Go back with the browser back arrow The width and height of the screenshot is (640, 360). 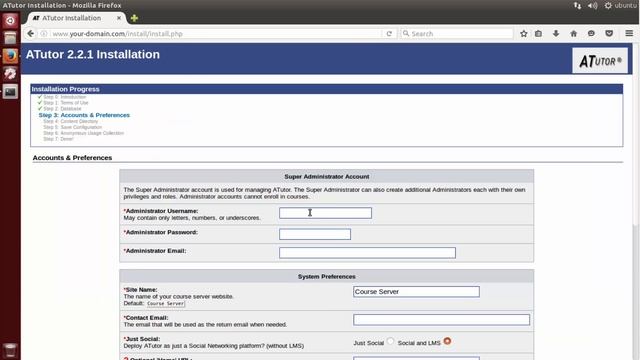point(31,33)
